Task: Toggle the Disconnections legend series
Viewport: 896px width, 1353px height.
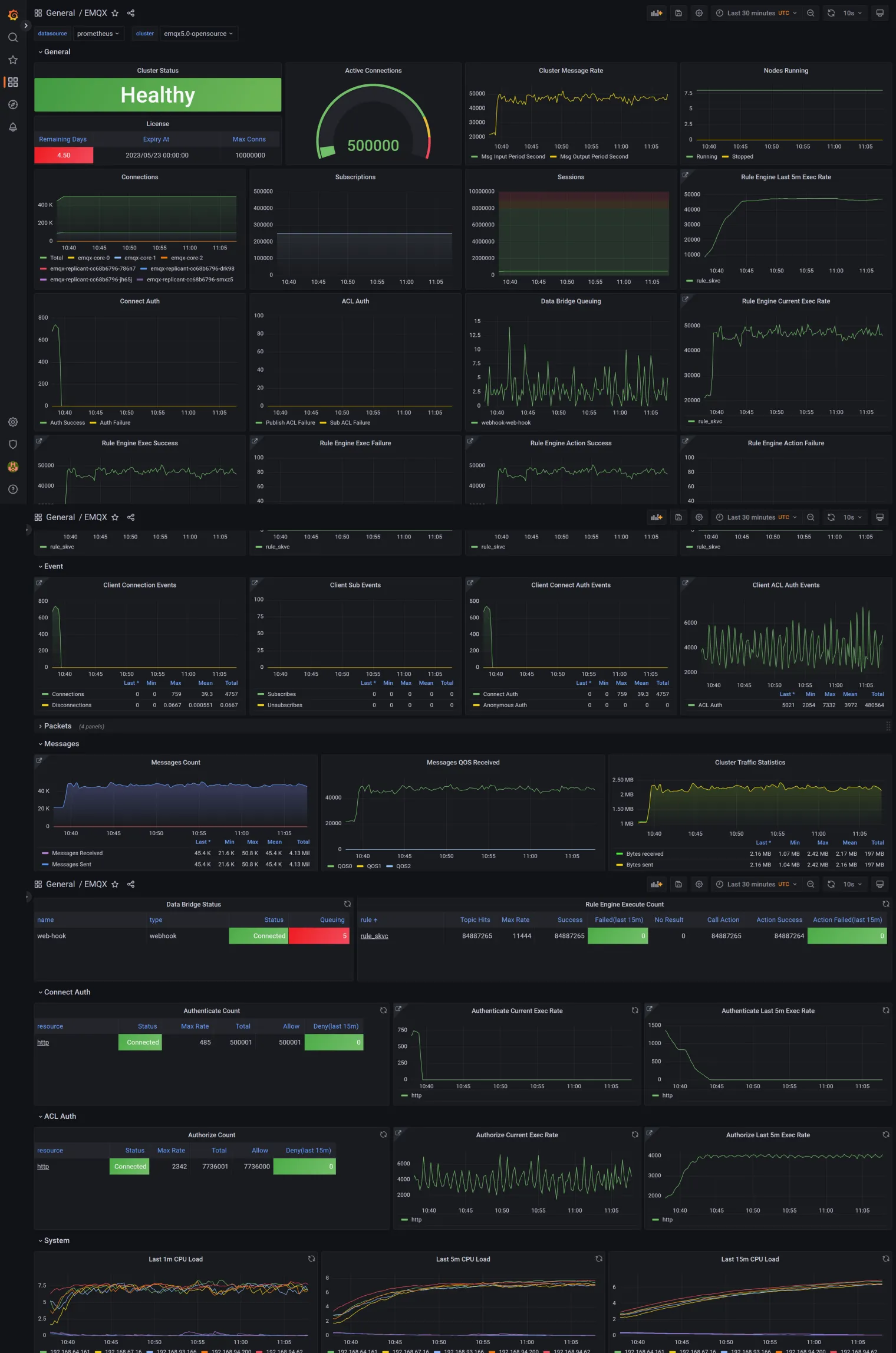Action: tap(71, 705)
